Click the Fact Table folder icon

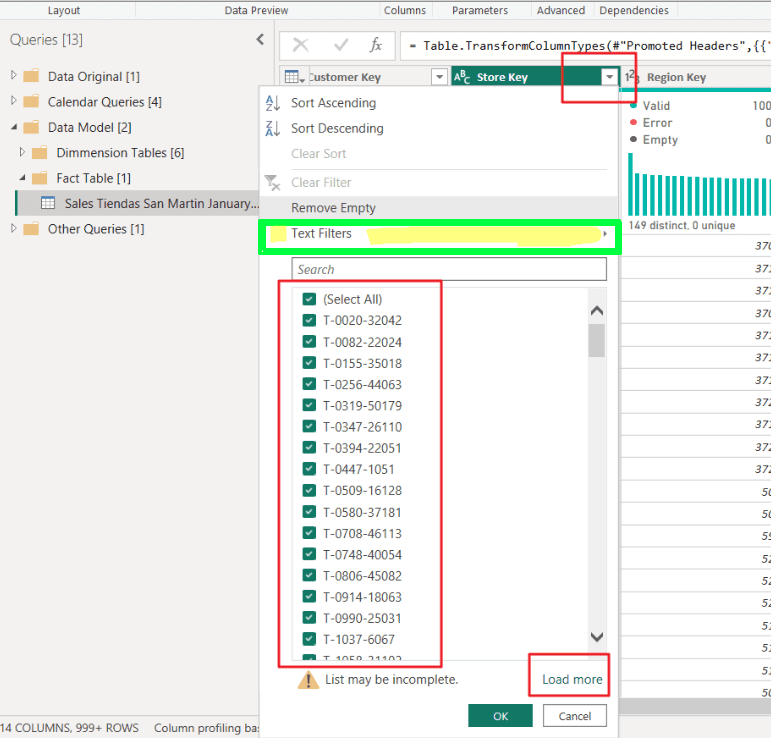coord(39,178)
